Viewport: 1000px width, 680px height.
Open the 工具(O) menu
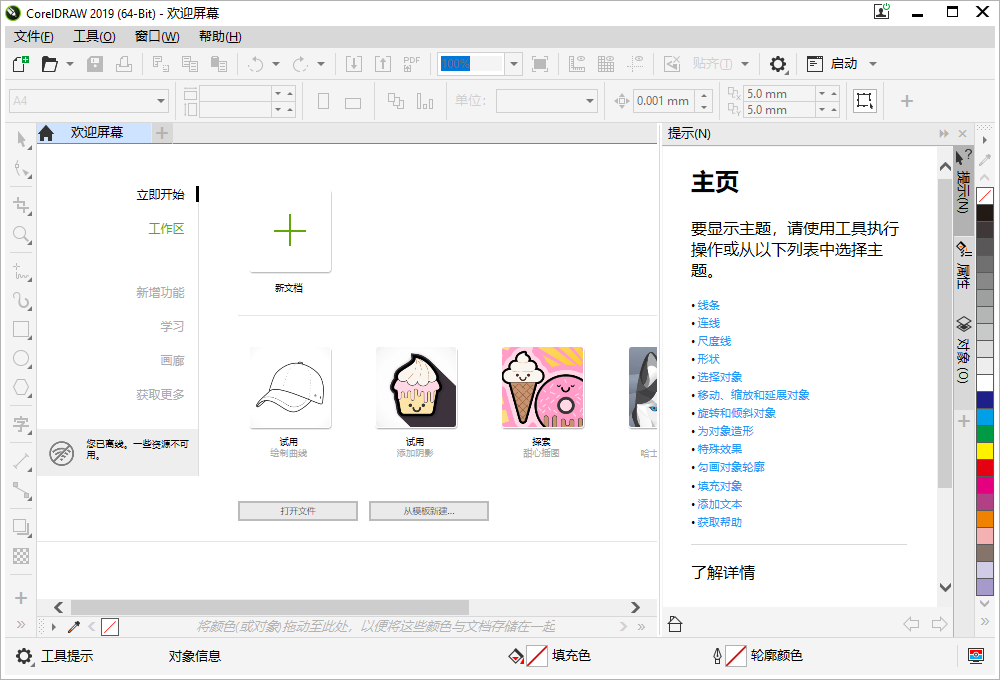click(x=94, y=36)
